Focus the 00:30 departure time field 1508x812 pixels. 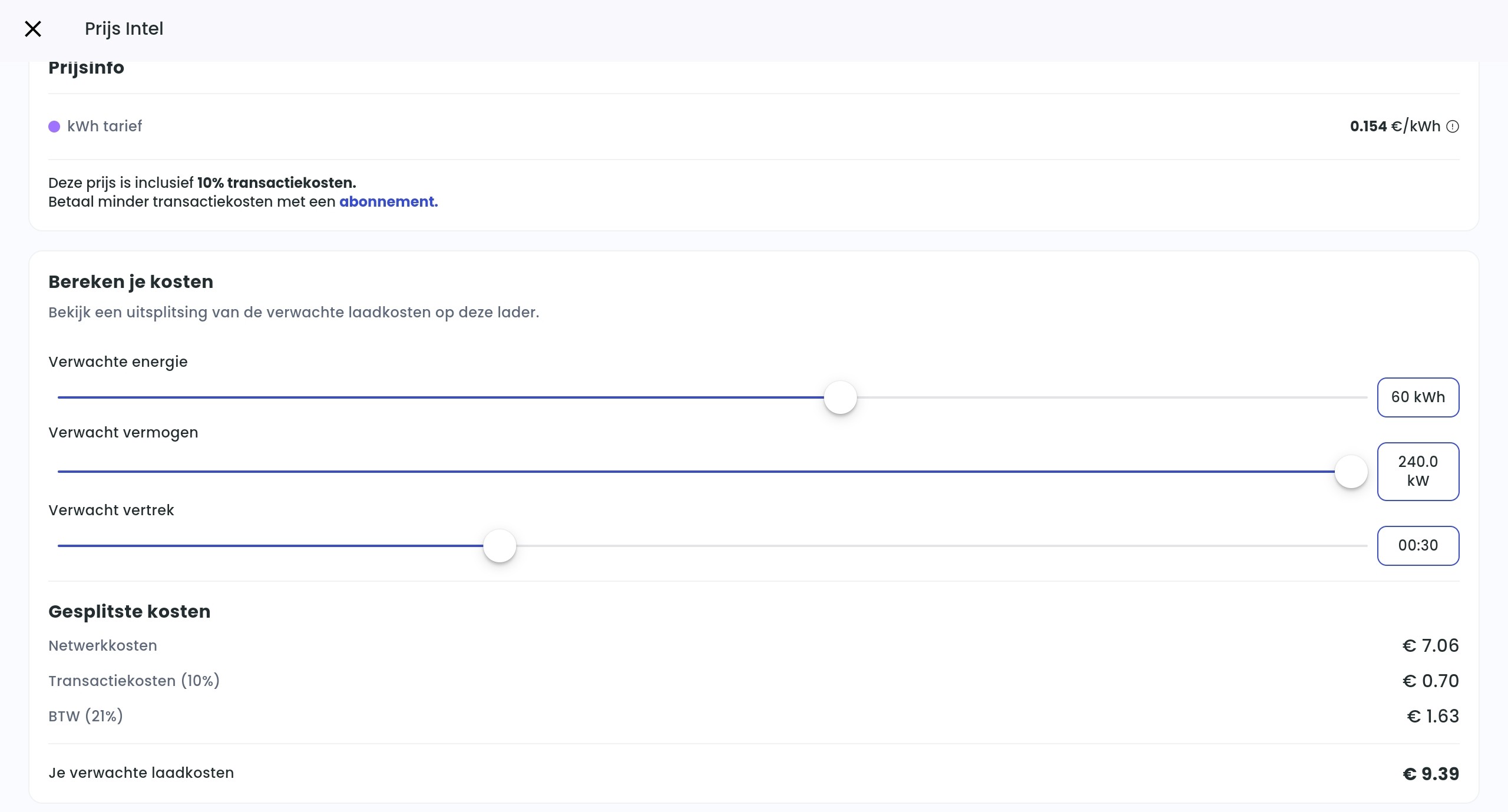(1418, 546)
